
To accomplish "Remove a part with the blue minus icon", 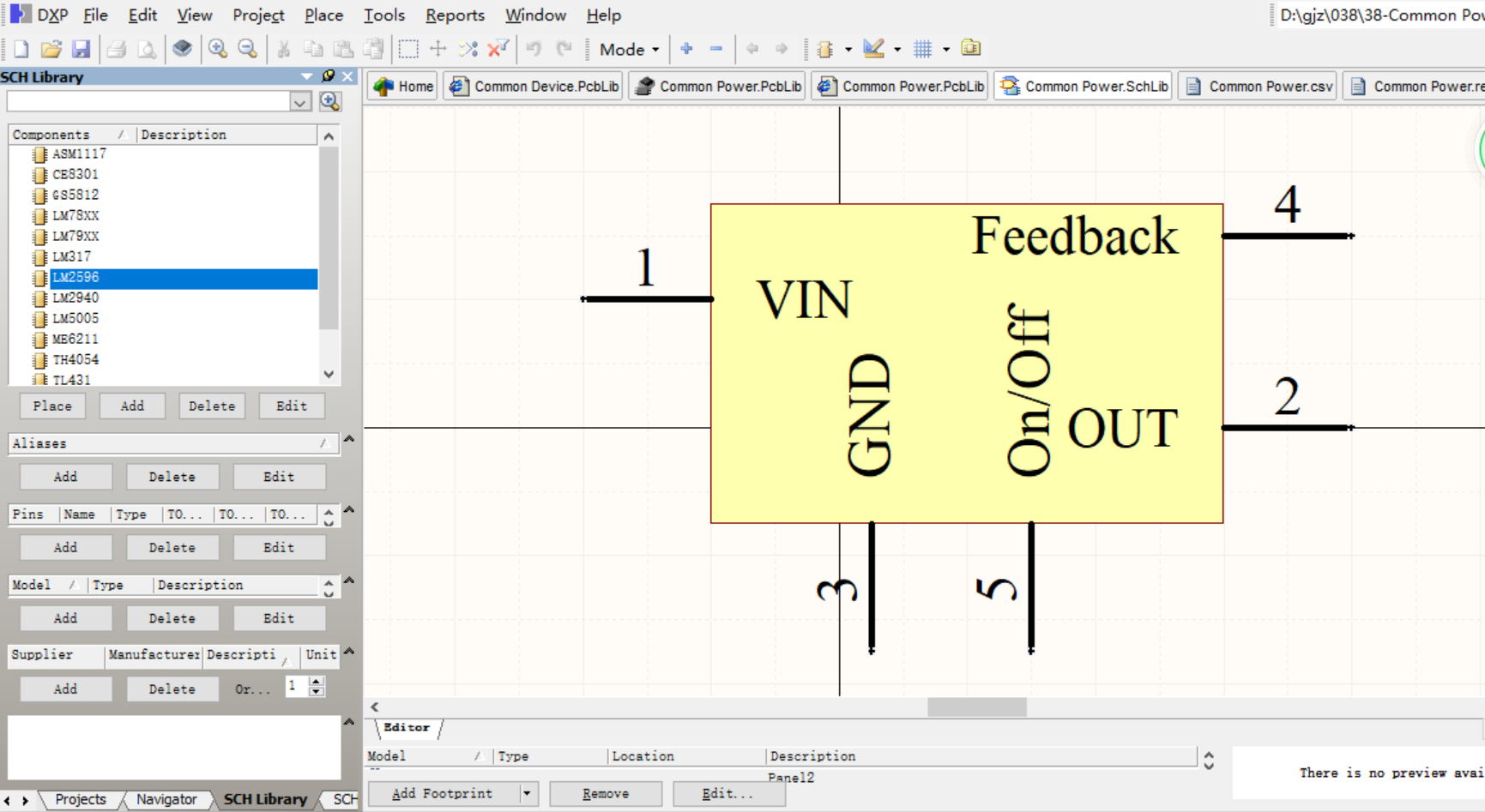I will (x=716, y=49).
